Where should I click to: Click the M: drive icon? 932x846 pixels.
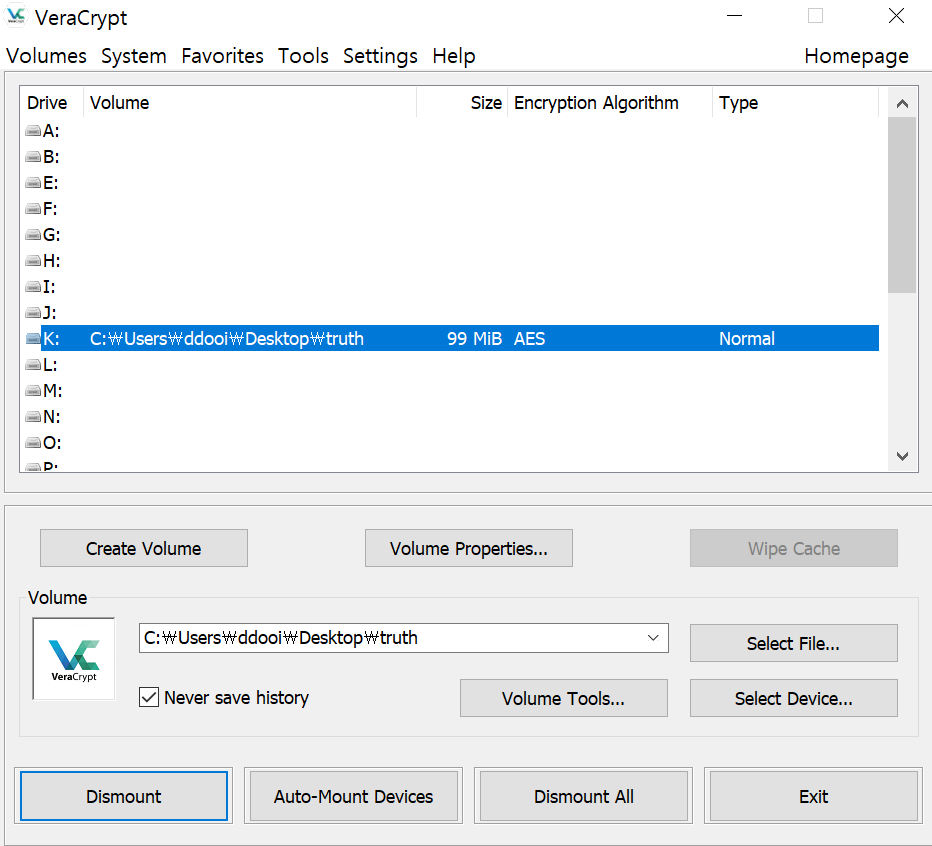click(33, 391)
